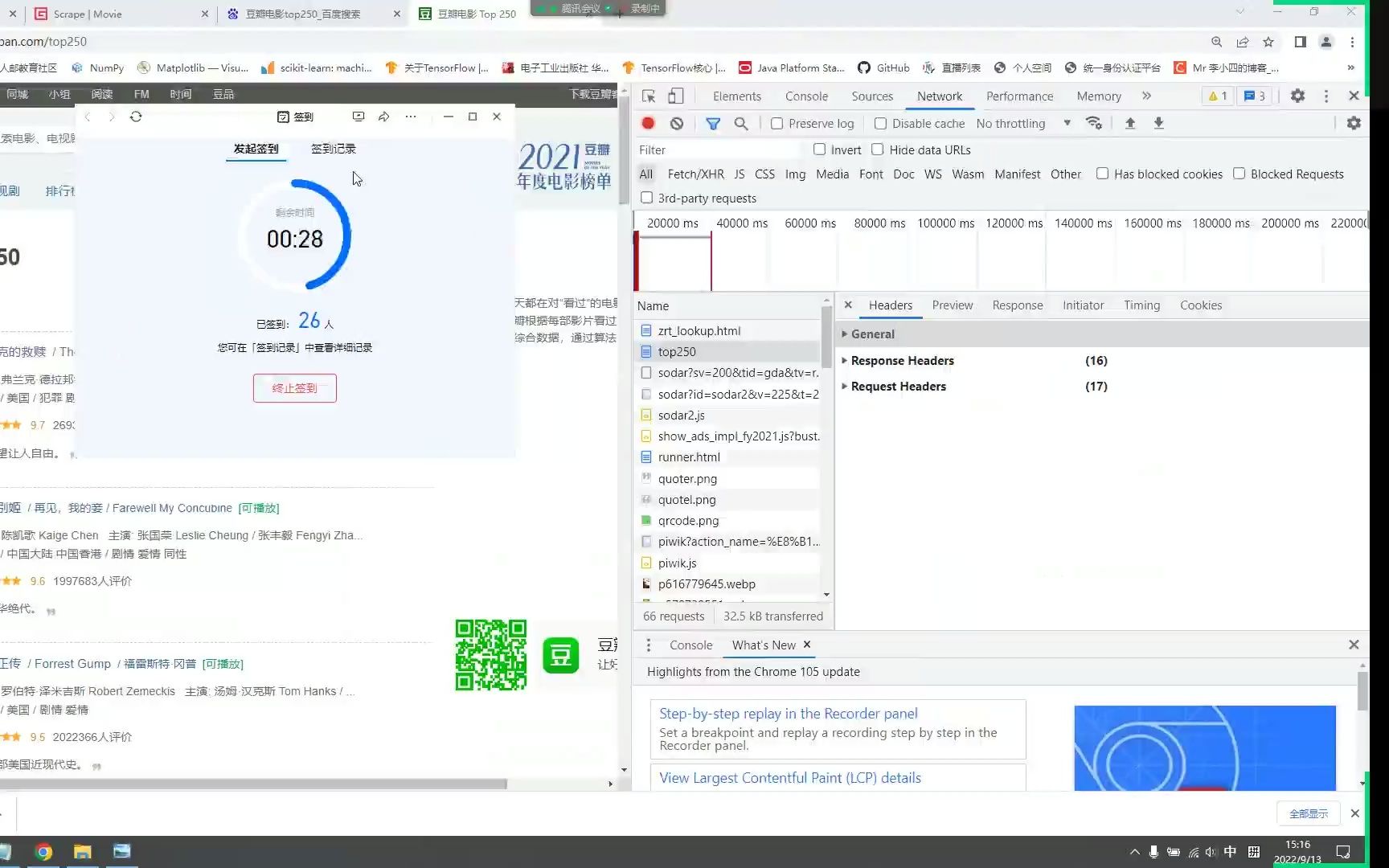Check Has blocked cookies option
Screen dimensions: 1389x868
click(x=1102, y=174)
